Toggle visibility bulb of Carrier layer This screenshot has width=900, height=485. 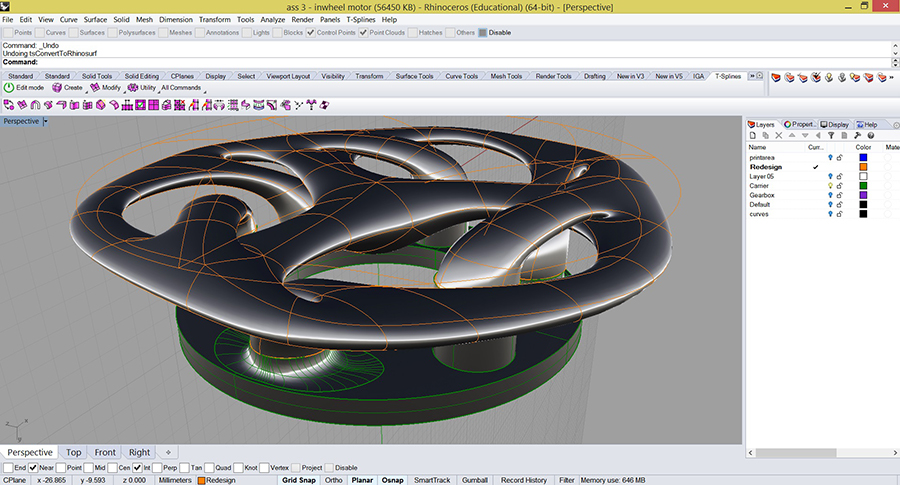(830, 186)
